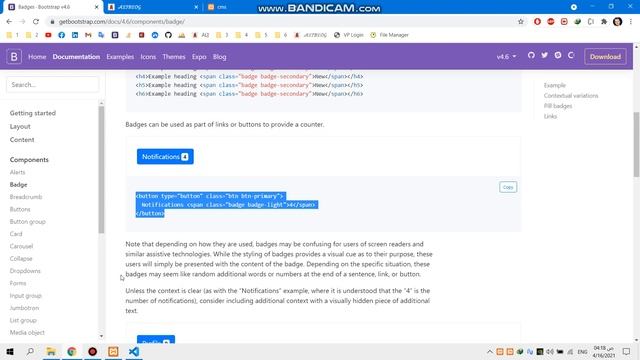Image resolution: width=640 pixels, height=360 pixels.
Task: Open bookmark folder 3
Action: click(222, 35)
